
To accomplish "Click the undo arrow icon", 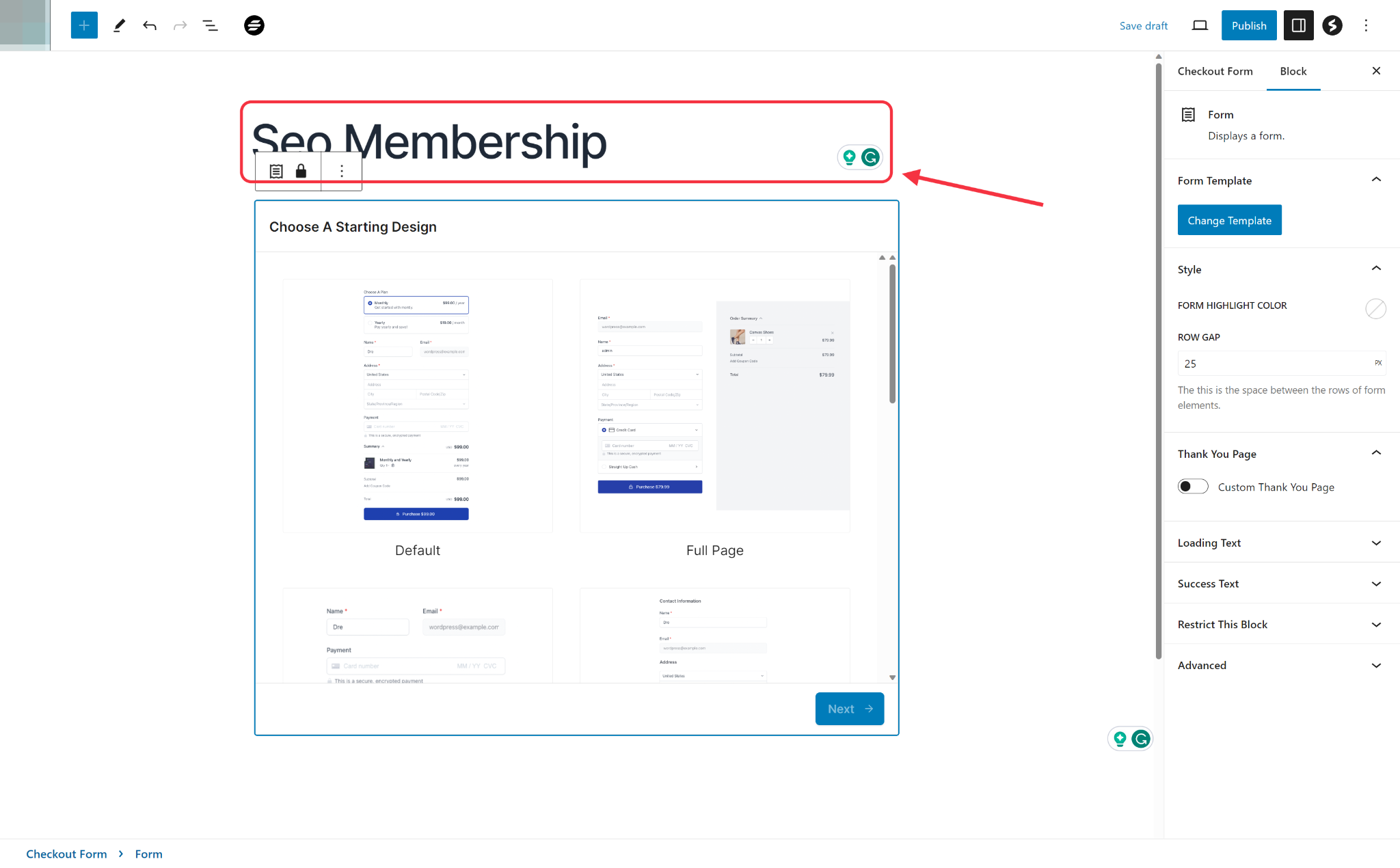I will [x=149, y=25].
